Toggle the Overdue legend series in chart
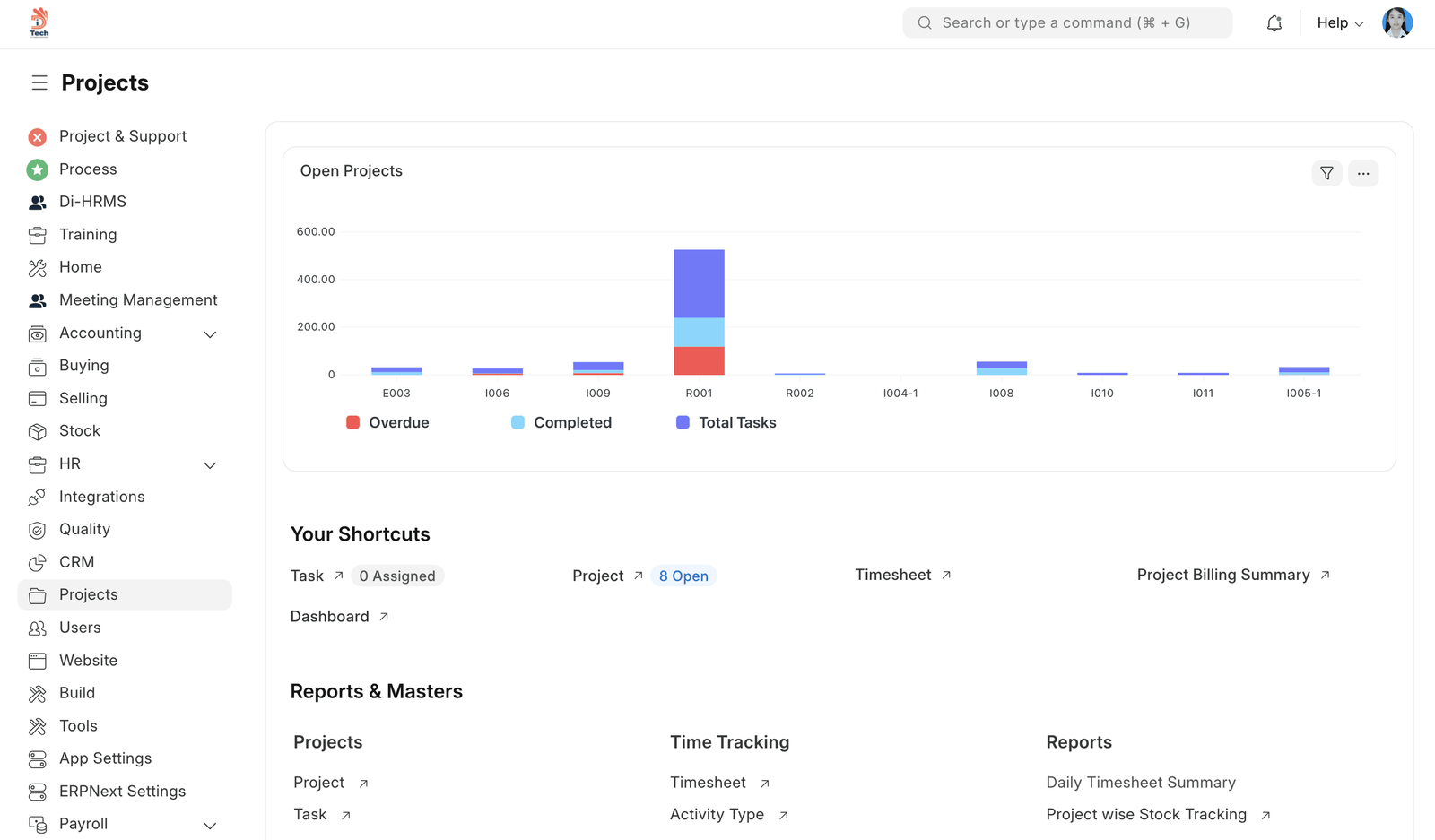Screen dimensions: 1435x840 [387, 422]
